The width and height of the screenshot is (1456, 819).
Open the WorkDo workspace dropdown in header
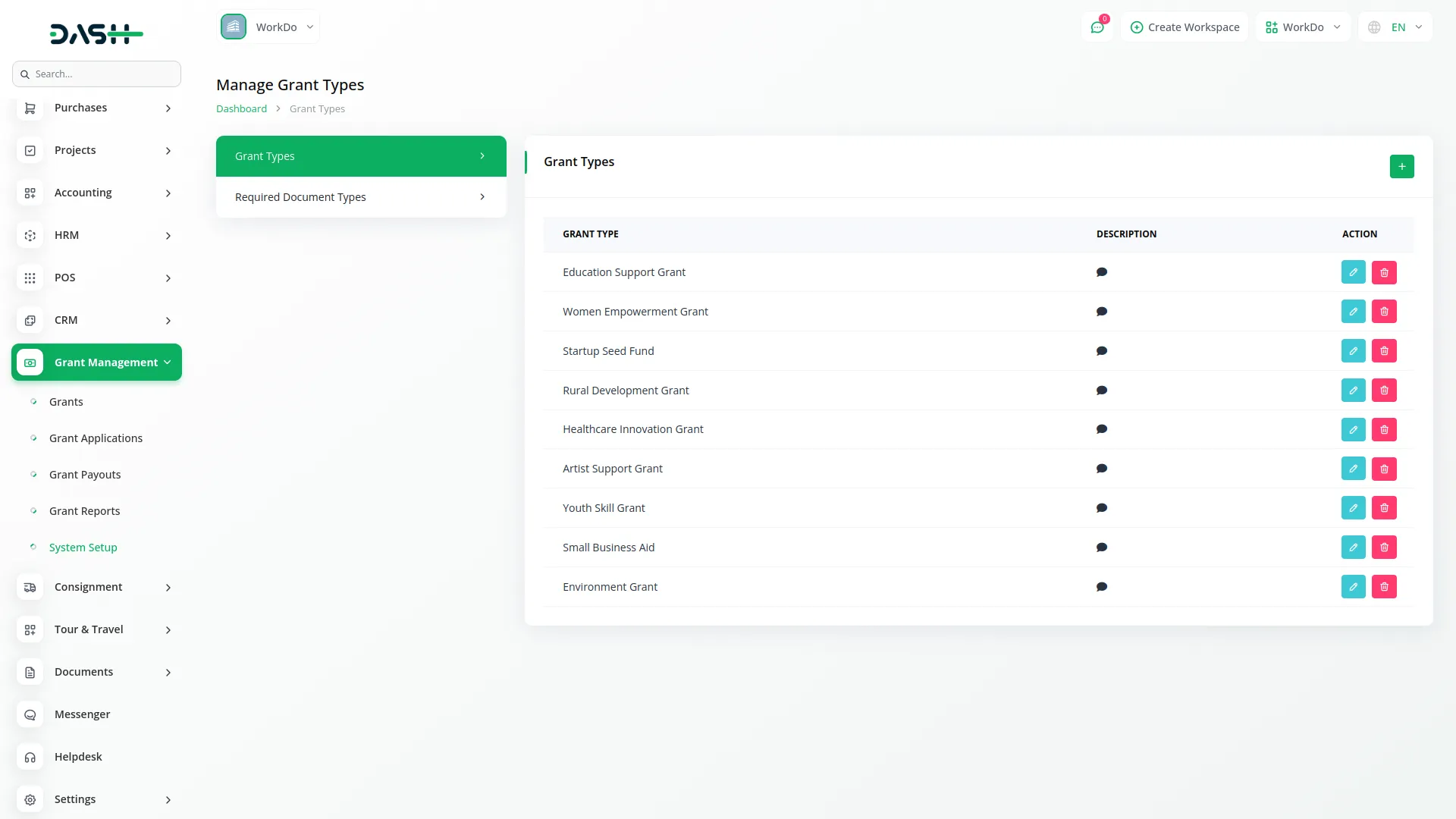pos(1302,27)
